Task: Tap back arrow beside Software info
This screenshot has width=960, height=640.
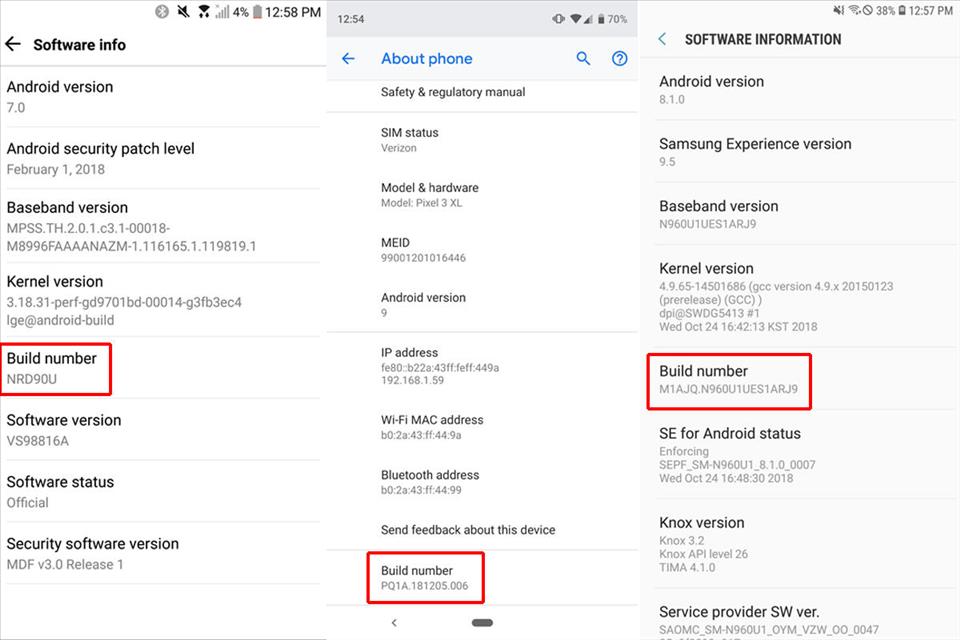Action: tap(13, 44)
